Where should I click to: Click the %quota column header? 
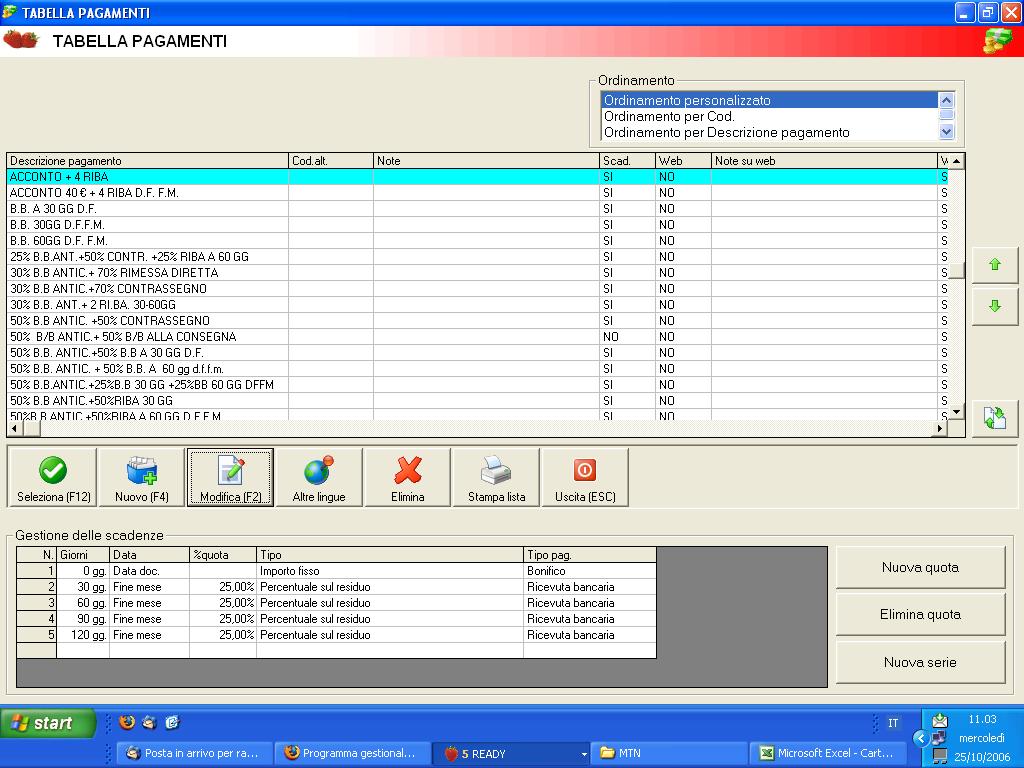pyautogui.click(x=223, y=554)
